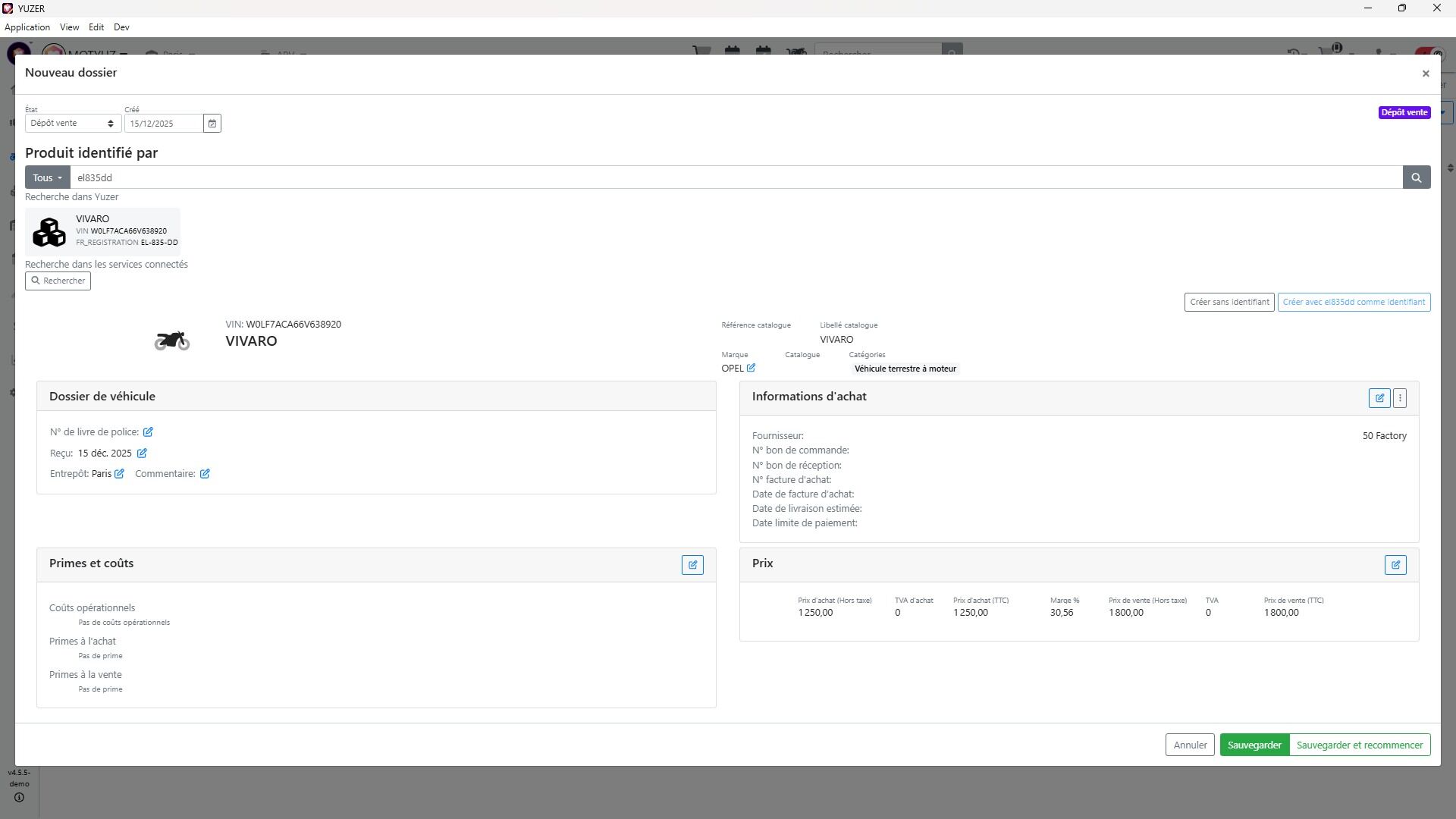
Task: Open the État Dépôt vente selector
Action: pyautogui.click(x=72, y=124)
